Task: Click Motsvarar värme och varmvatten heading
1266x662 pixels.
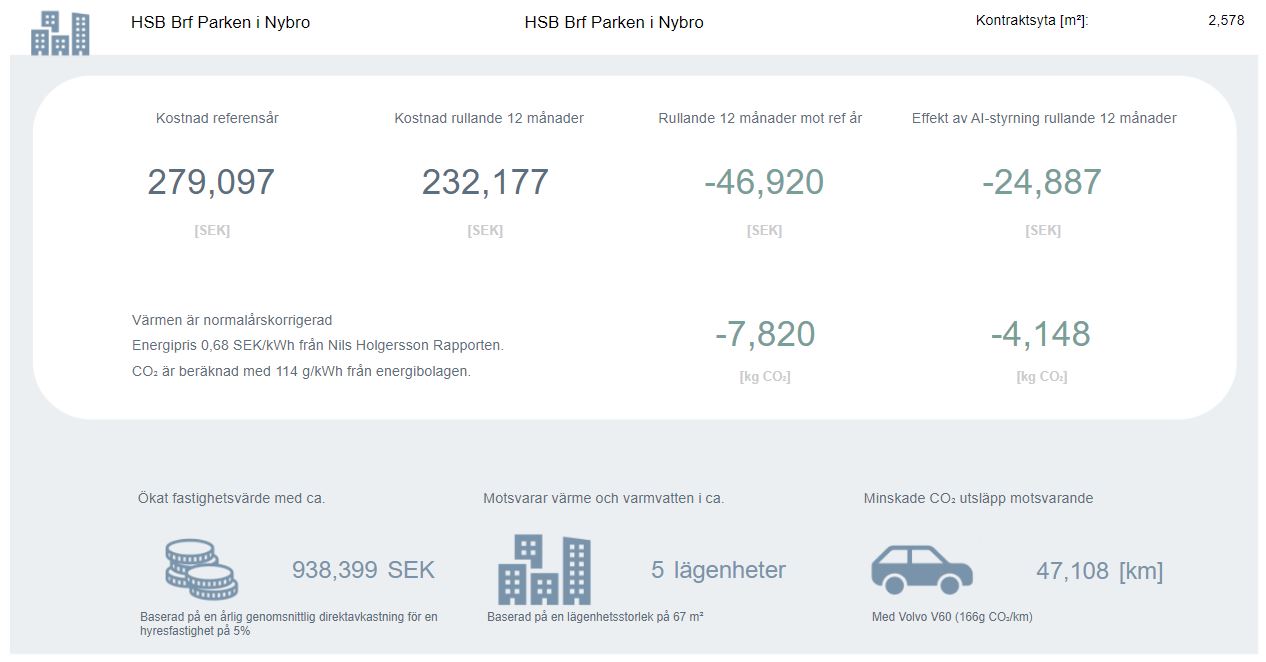Action: point(604,498)
